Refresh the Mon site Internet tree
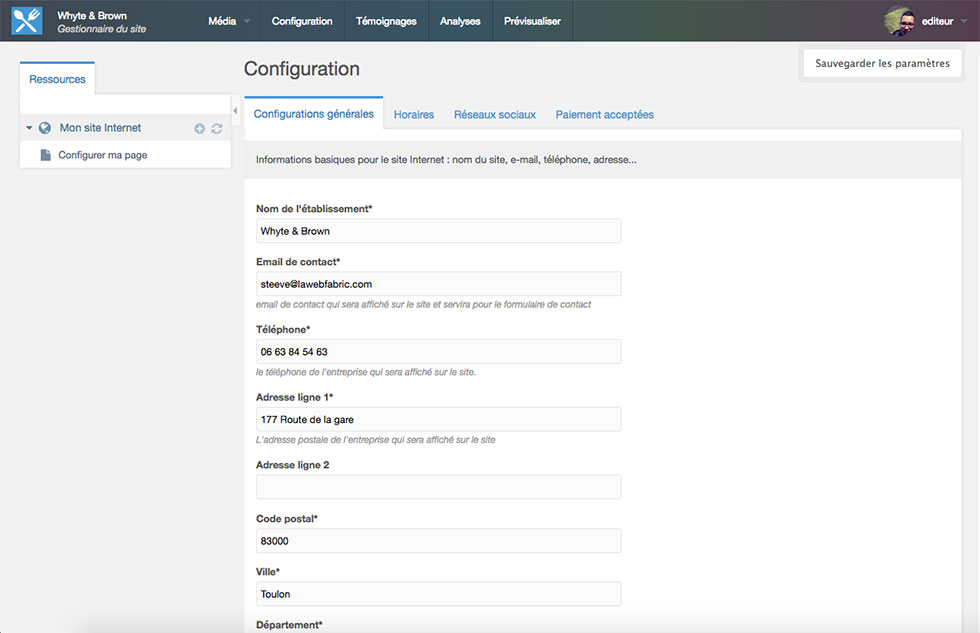 217,129
